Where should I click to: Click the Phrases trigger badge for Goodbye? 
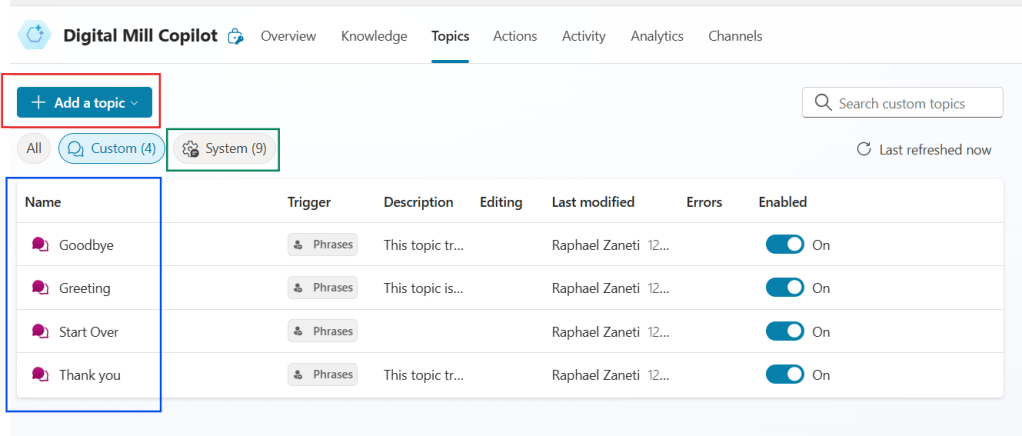(x=323, y=244)
